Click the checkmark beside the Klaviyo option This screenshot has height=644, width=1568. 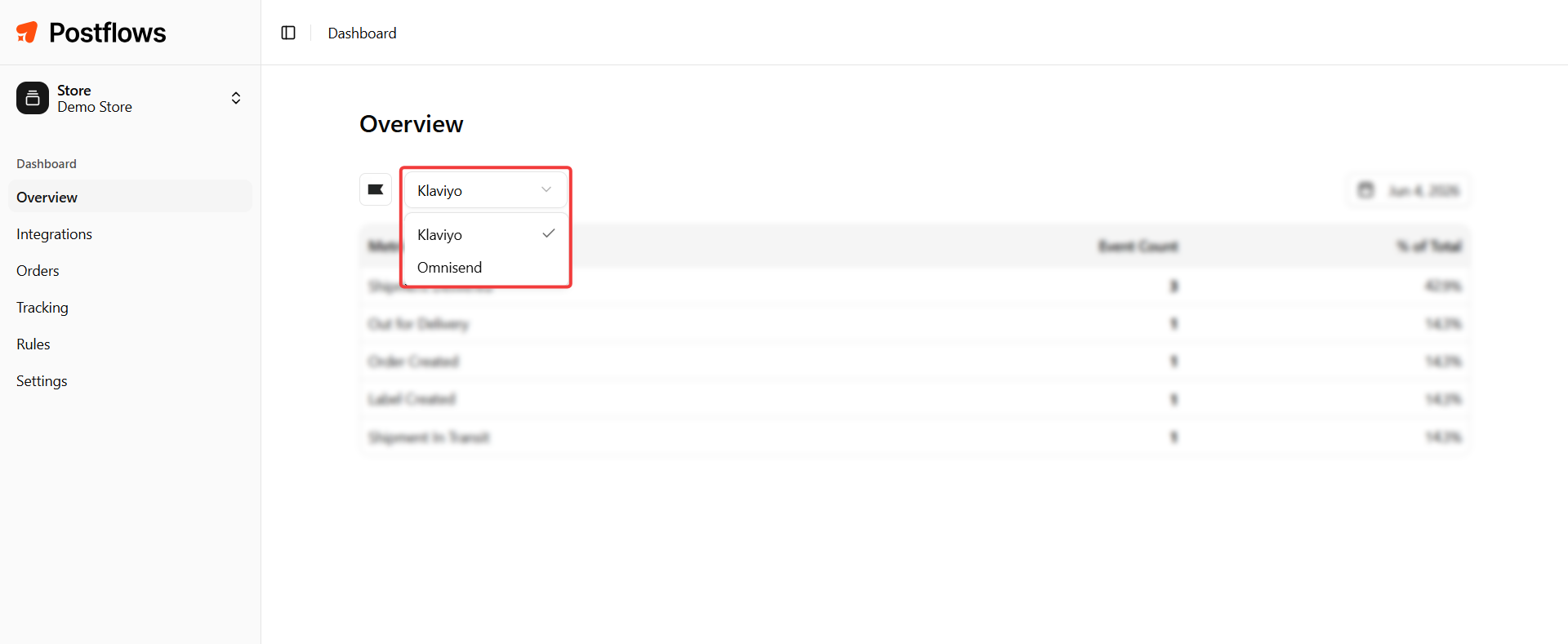click(549, 233)
